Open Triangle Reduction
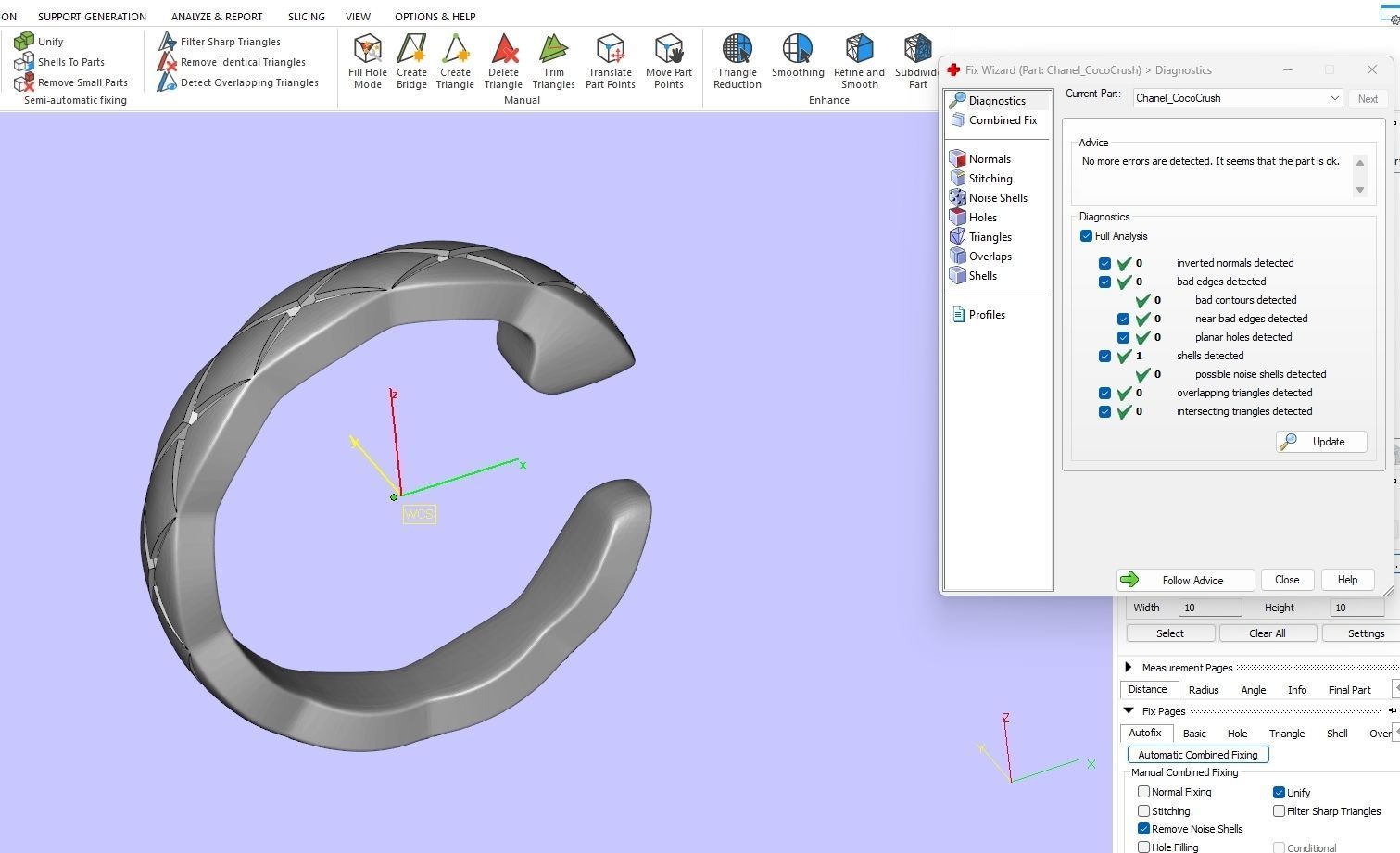 pos(738,61)
